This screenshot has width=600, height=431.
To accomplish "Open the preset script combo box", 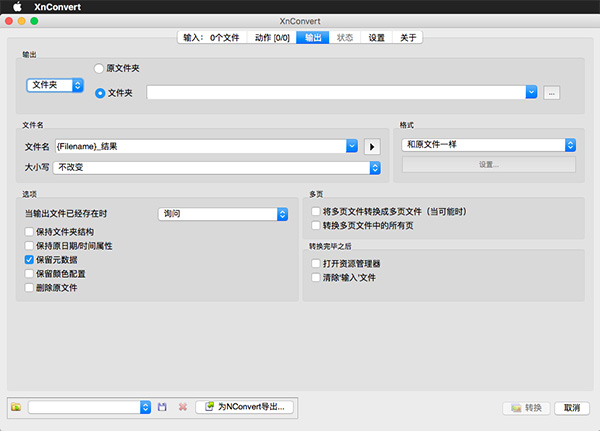I will [90, 407].
